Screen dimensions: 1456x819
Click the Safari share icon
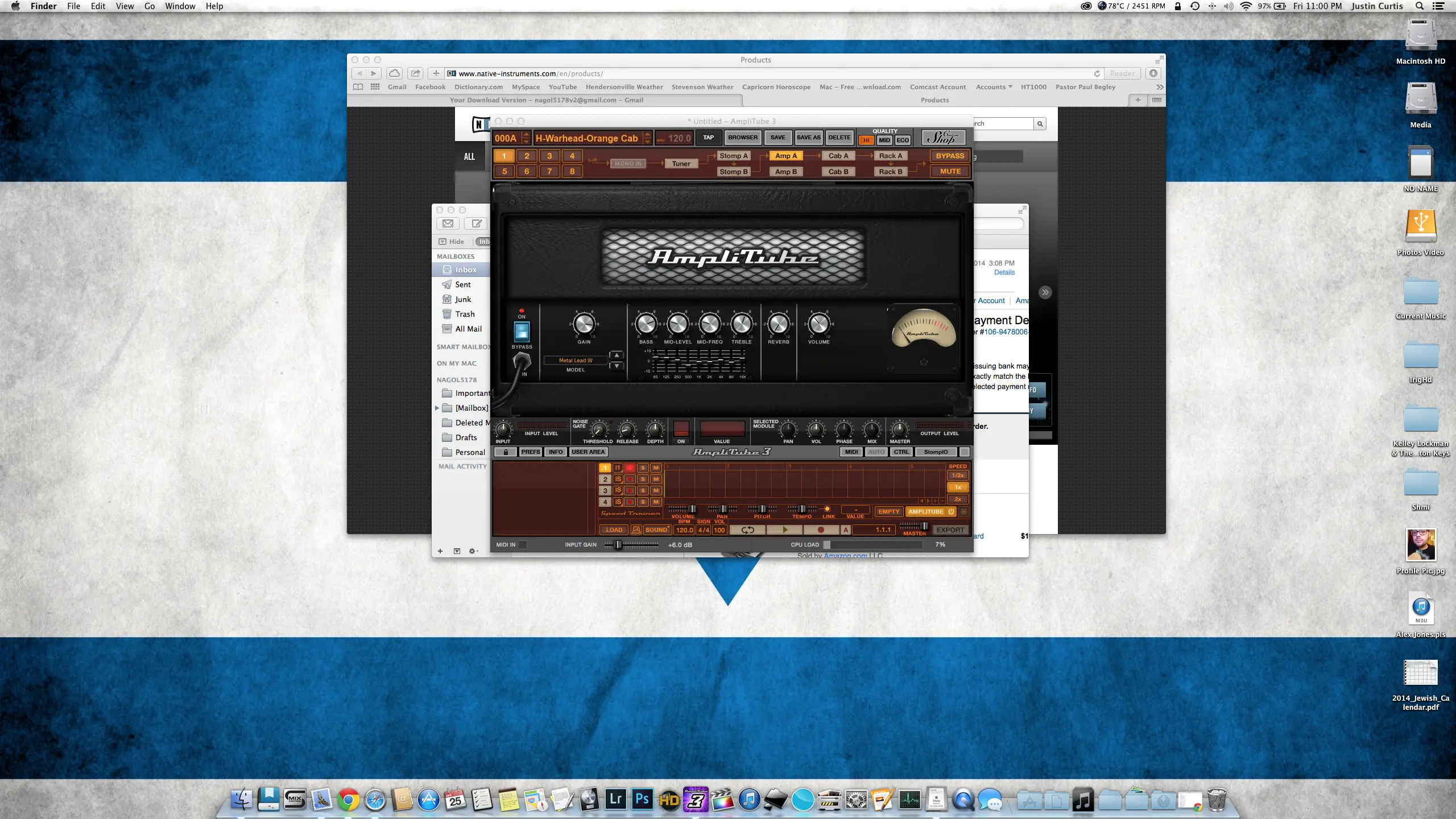(x=416, y=73)
